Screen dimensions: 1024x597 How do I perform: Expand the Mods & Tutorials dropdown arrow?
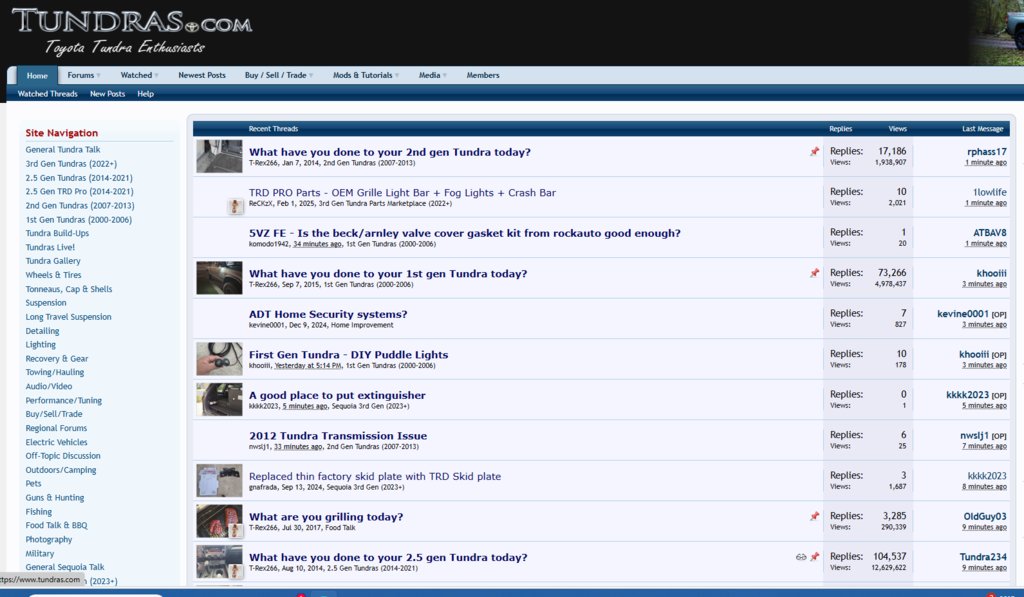pyautogui.click(x=397, y=76)
